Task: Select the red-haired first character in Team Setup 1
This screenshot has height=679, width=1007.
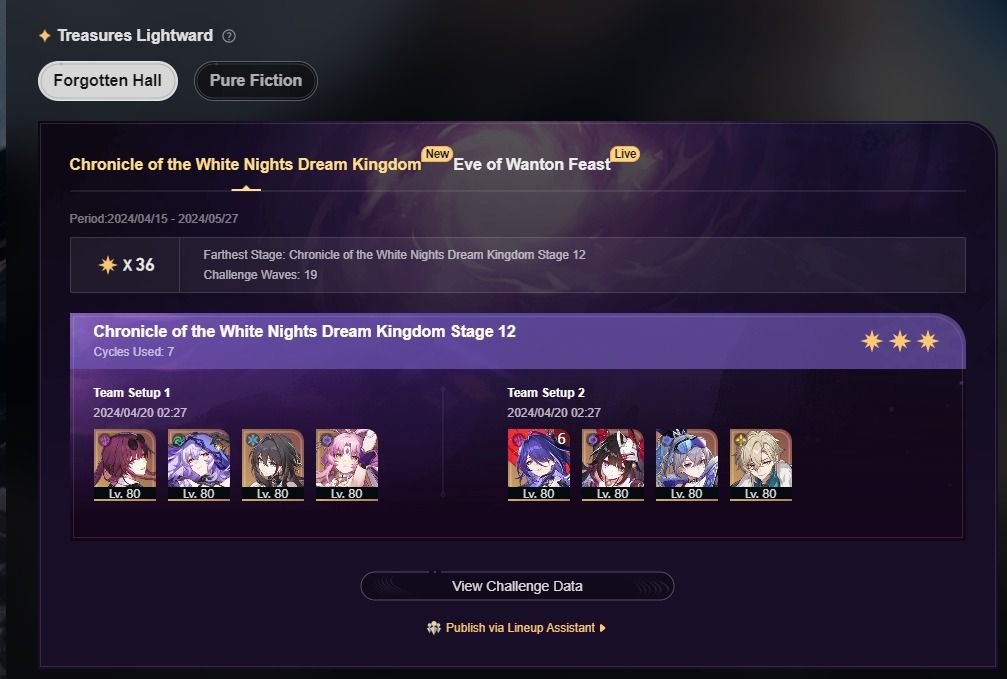Action: [125, 465]
